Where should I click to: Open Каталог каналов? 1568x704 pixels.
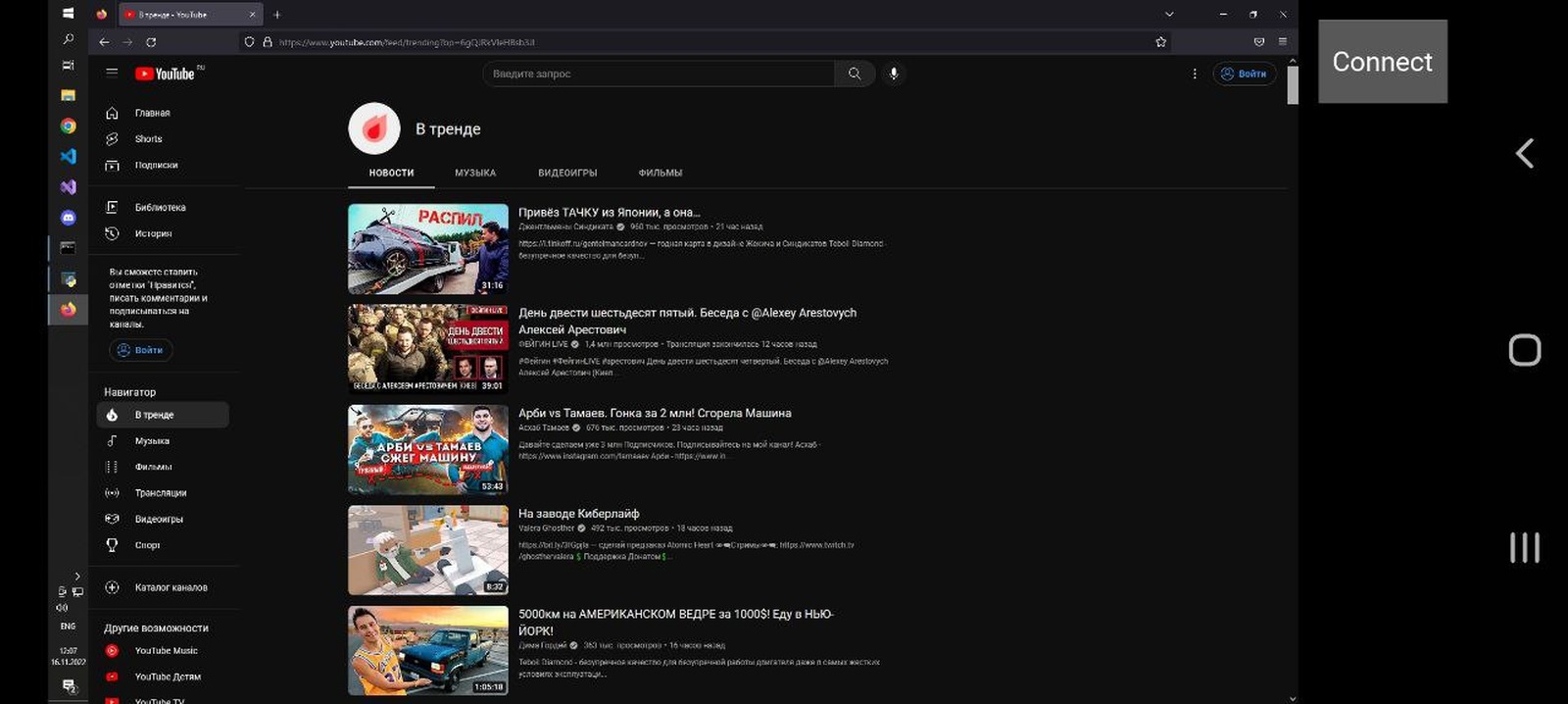click(163, 587)
